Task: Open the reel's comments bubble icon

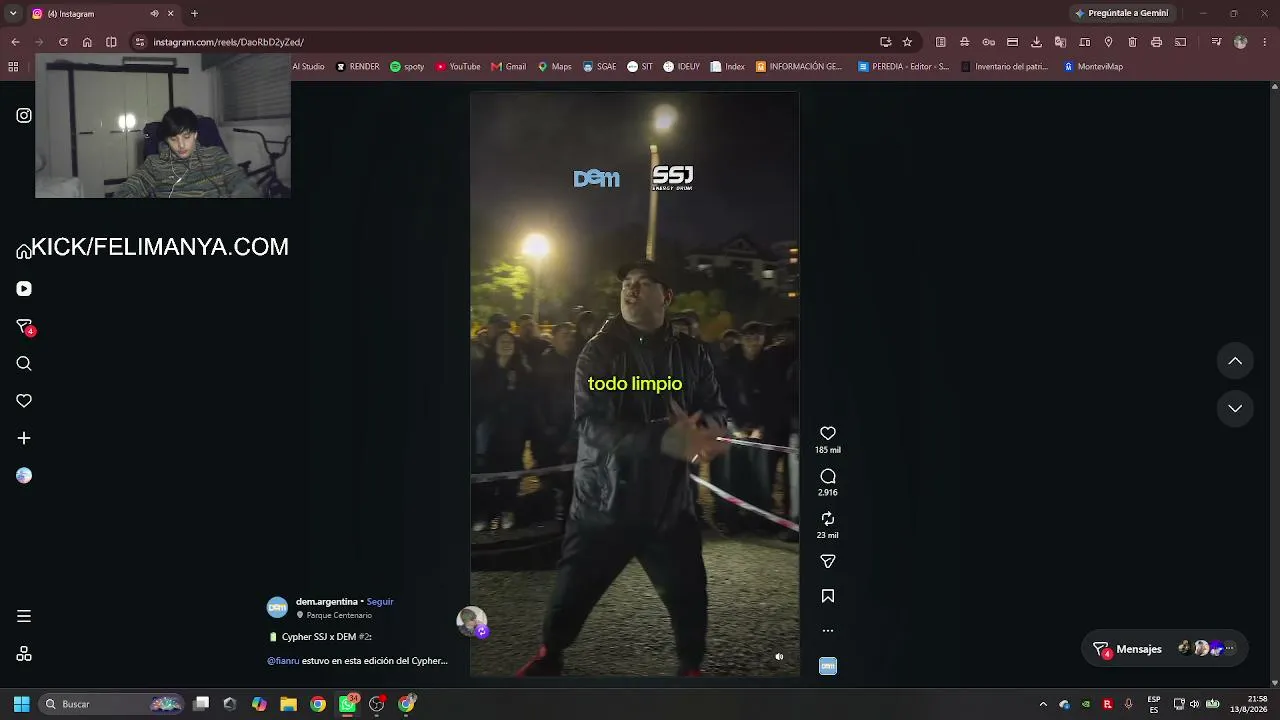Action: pyautogui.click(x=828, y=476)
